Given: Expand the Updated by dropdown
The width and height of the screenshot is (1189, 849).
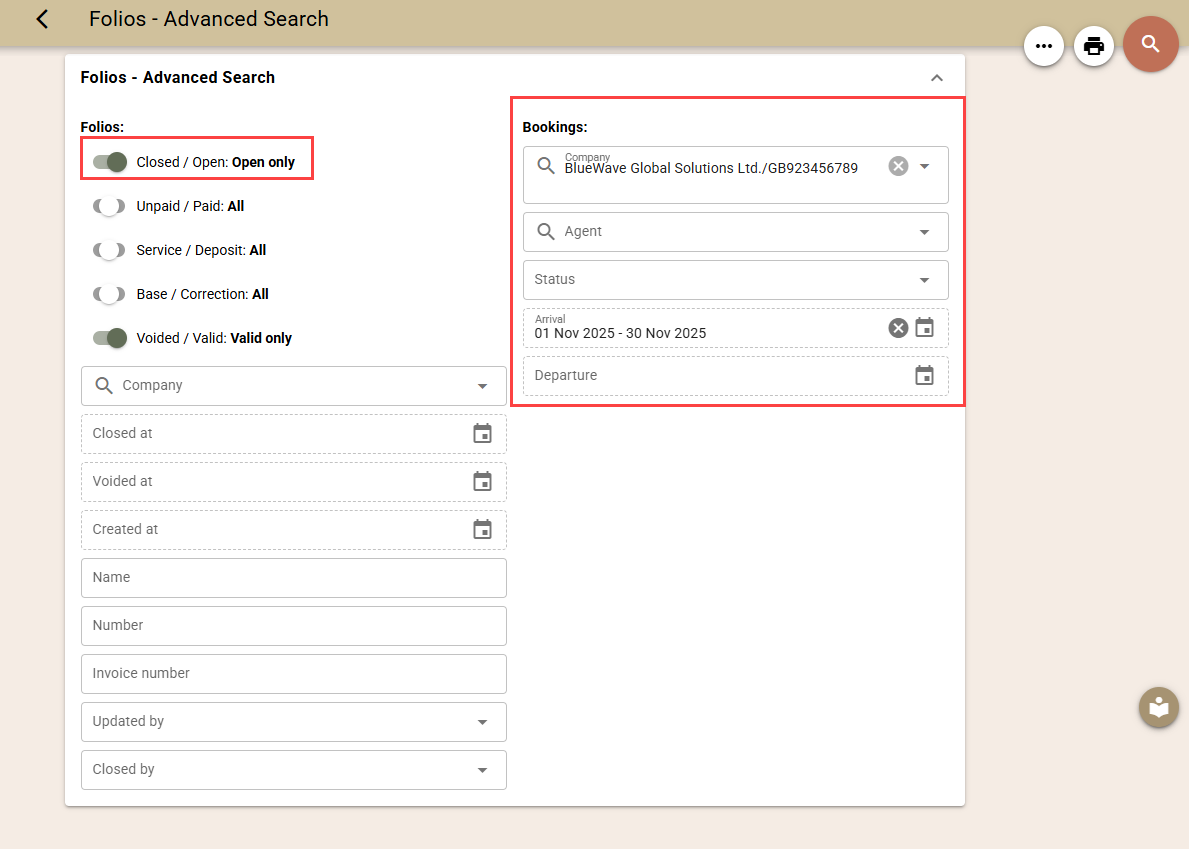Looking at the screenshot, I should click(293, 722).
